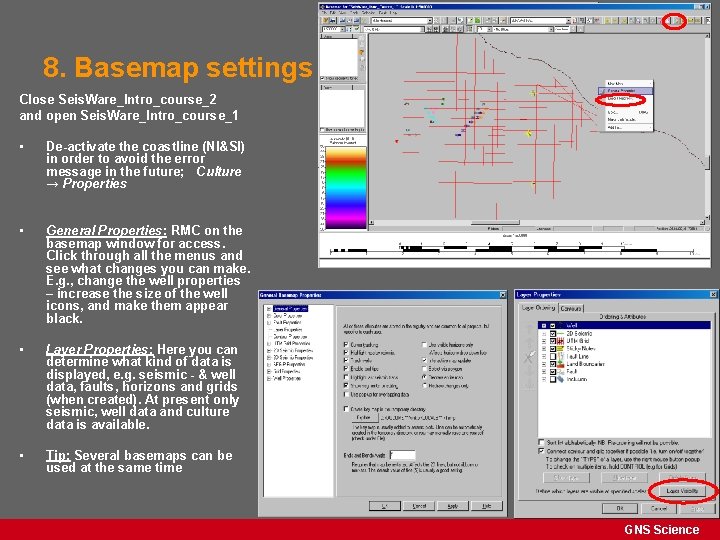Expand 2D Seismic Properties tree node
720x540 pixels.
(269, 350)
